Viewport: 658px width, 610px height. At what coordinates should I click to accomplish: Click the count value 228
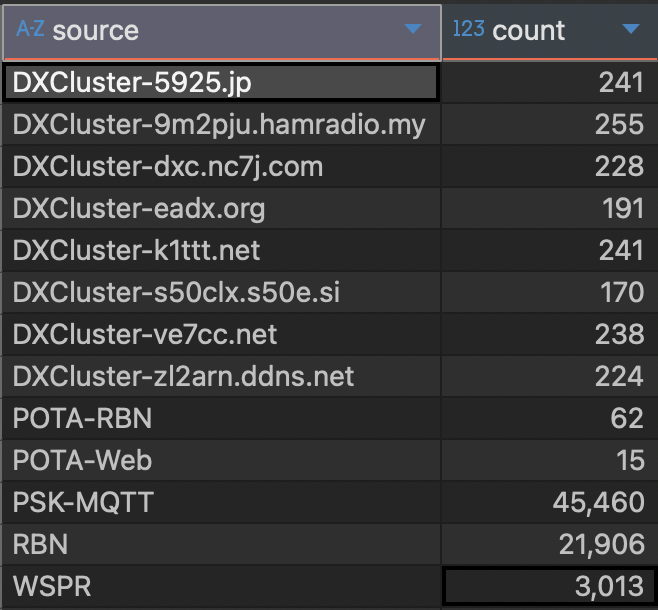pyautogui.click(x=619, y=166)
